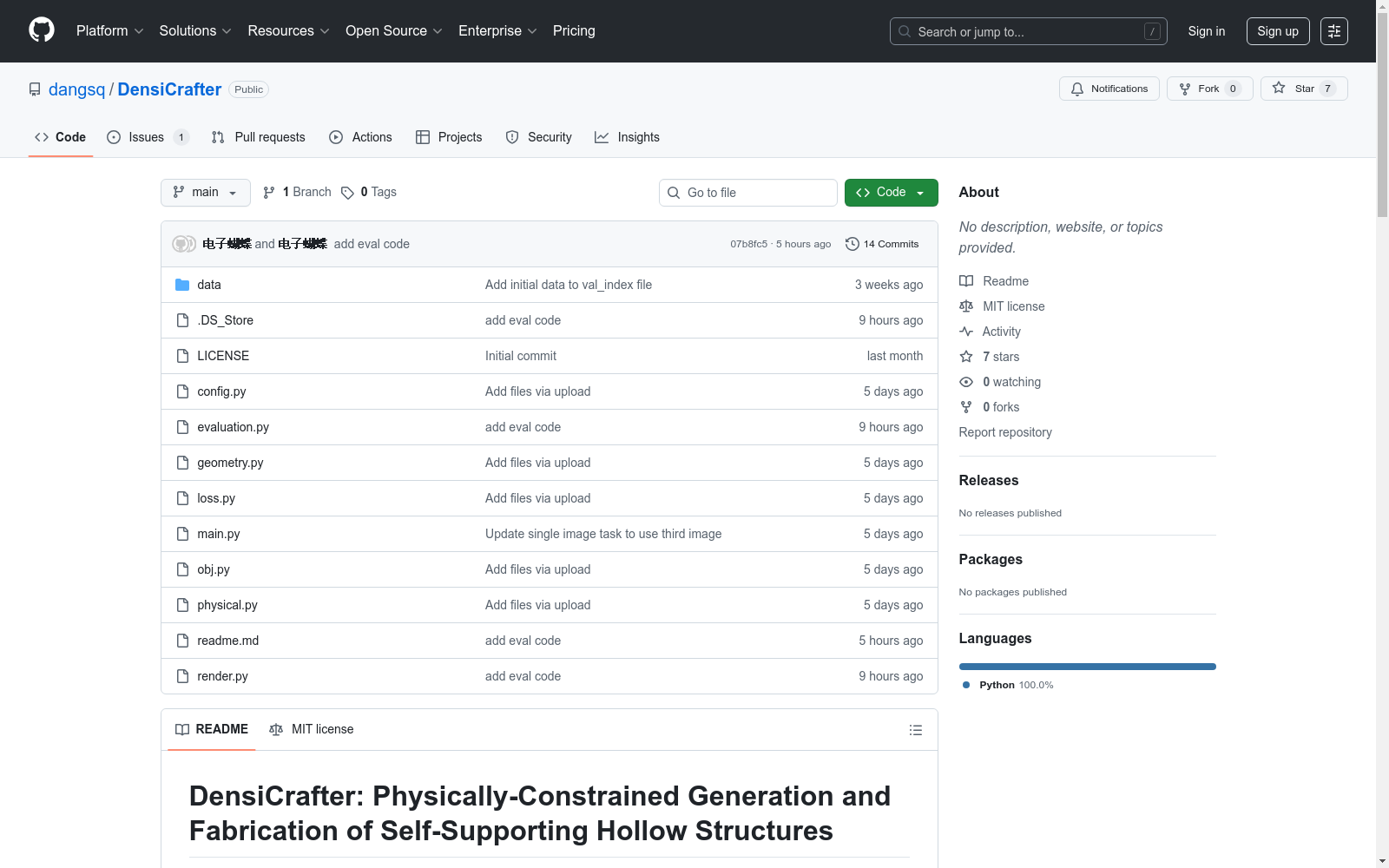Screen dimensions: 1389x868
Task: Open the geometry.py file
Action: (x=230, y=463)
